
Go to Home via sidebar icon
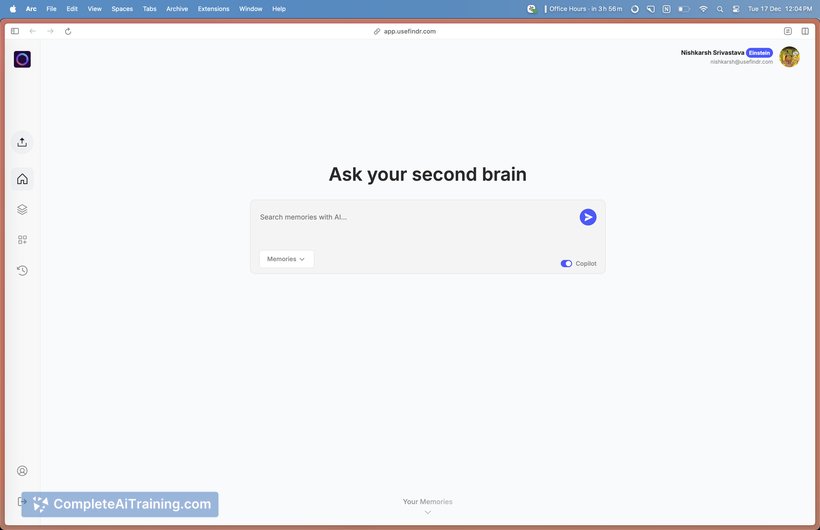click(x=22, y=179)
